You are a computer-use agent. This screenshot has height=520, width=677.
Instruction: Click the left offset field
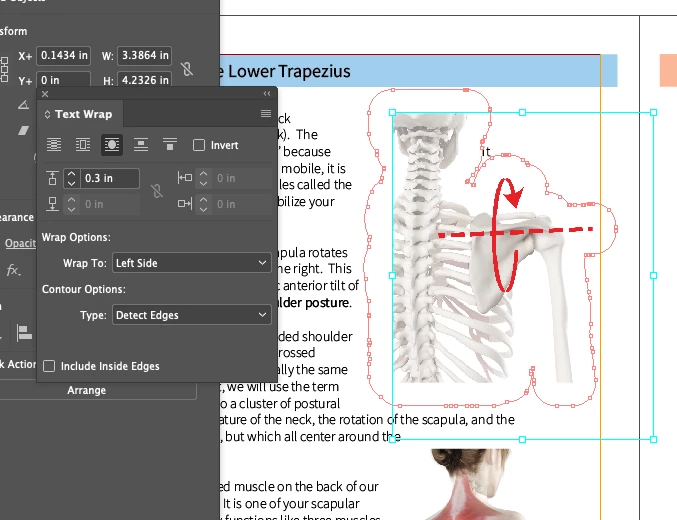coord(242,178)
